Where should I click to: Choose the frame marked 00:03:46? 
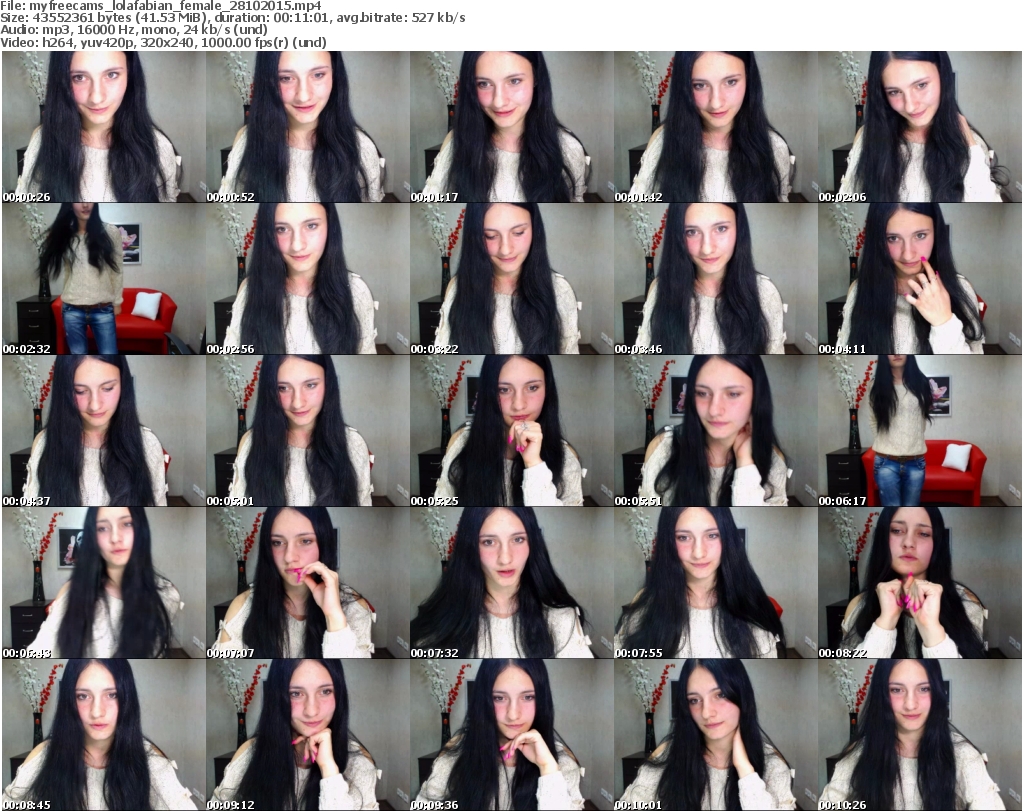point(716,279)
